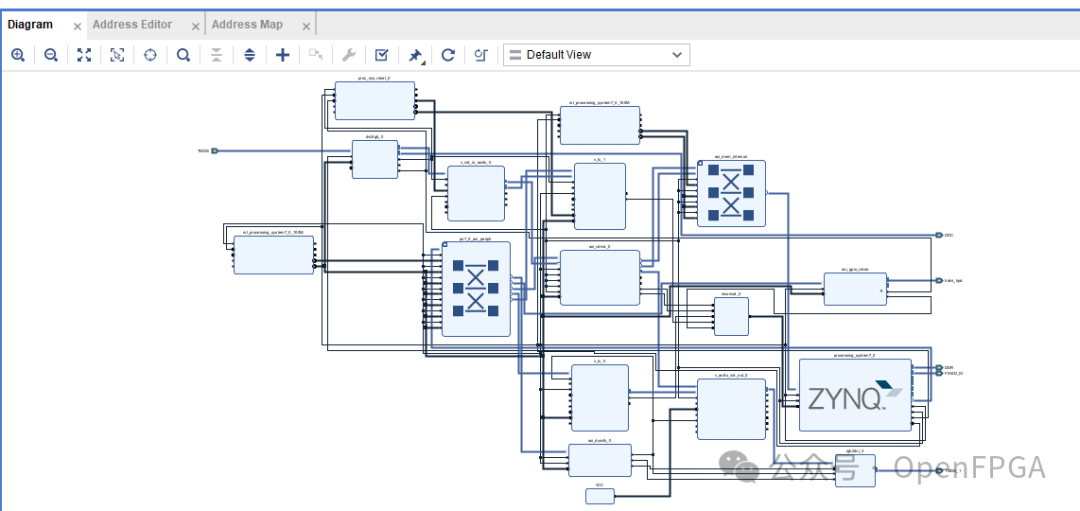1080x511 pixels.
Task: Close the Diagram tab
Action: (77, 26)
